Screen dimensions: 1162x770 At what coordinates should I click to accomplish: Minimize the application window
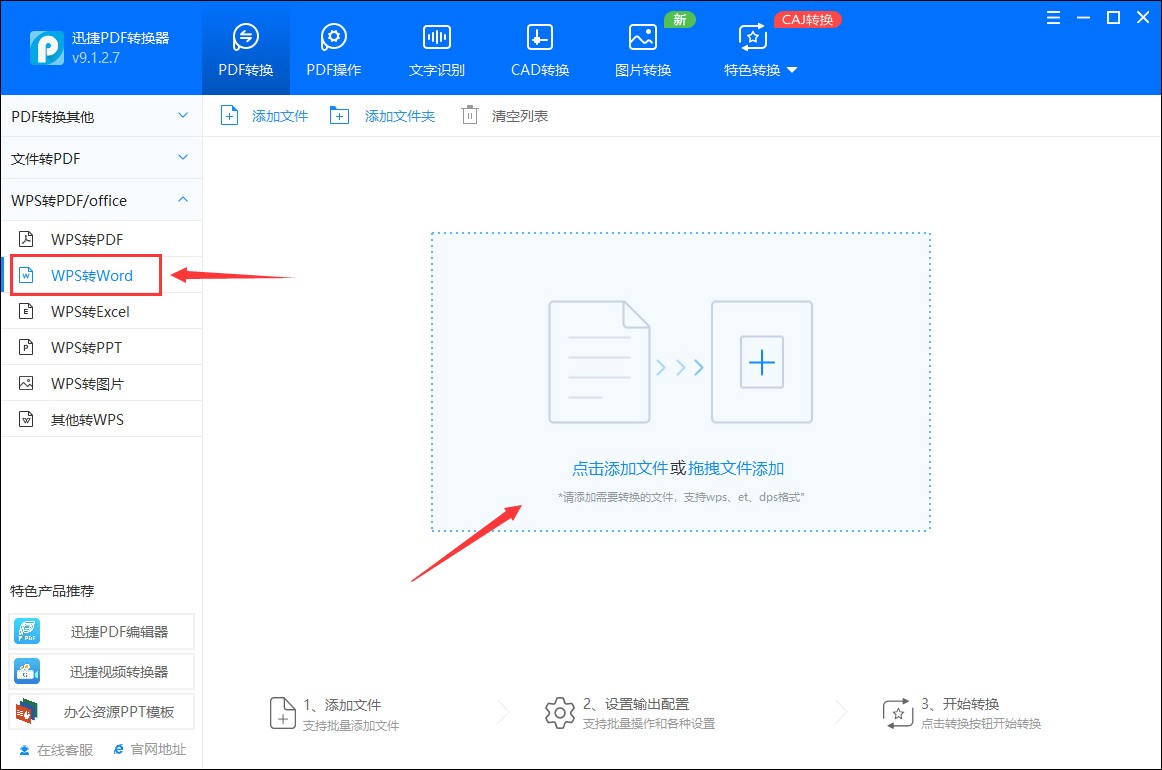[x=1083, y=18]
